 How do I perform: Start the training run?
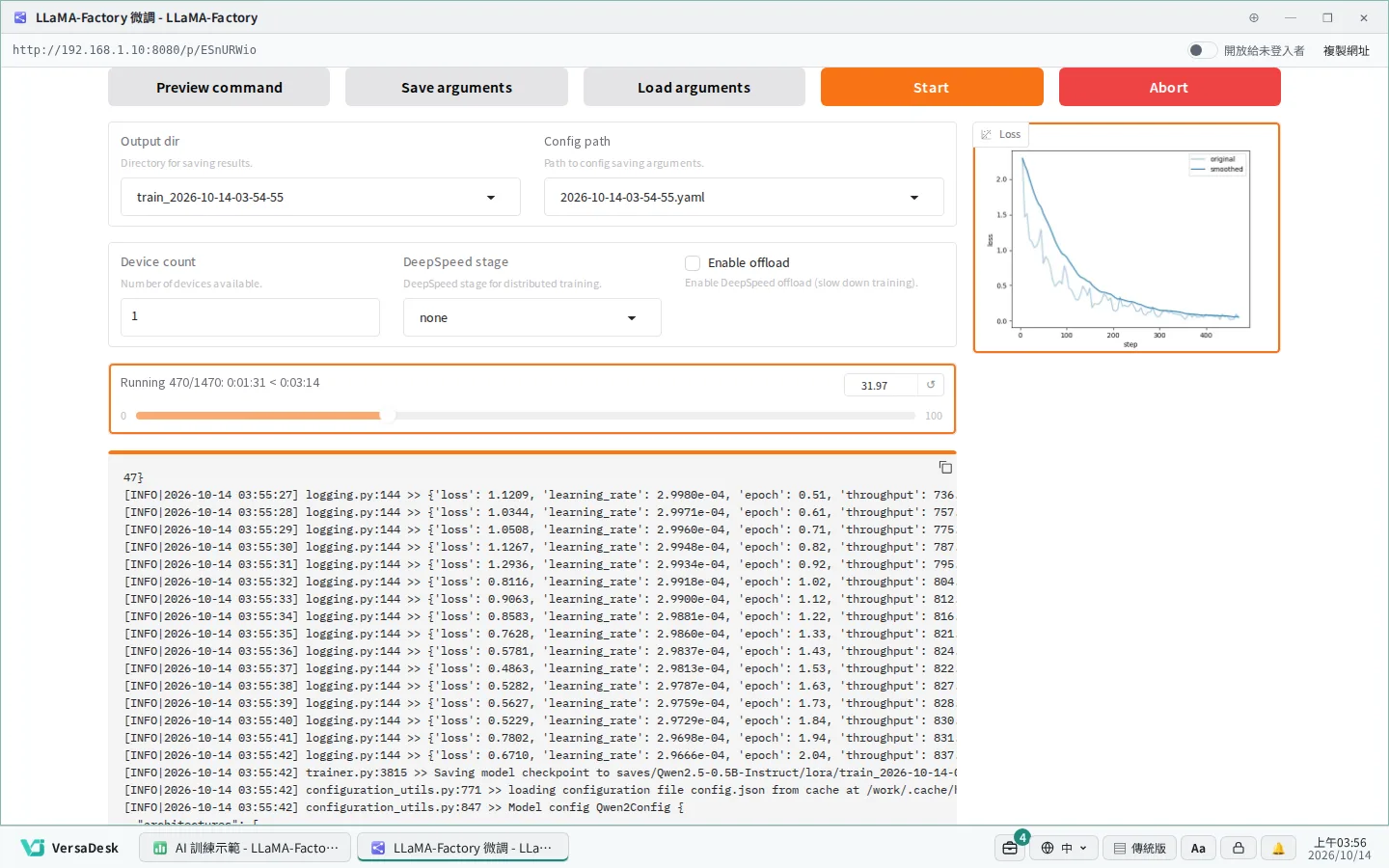point(932,87)
